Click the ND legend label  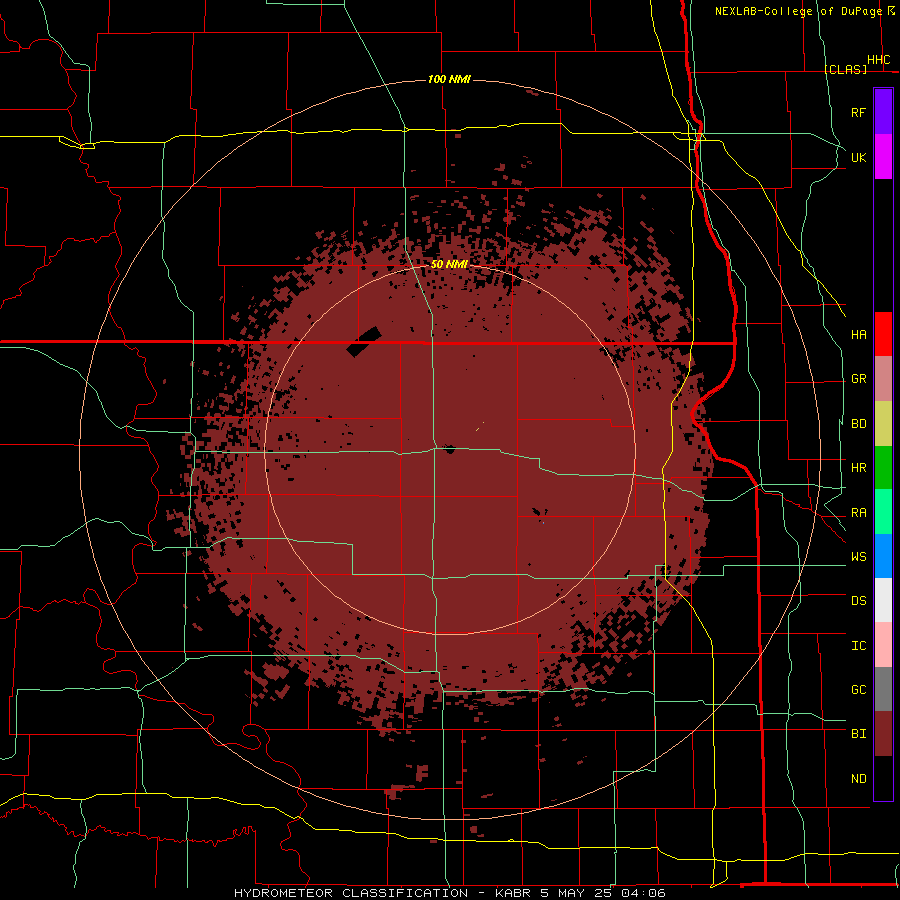click(x=858, y=779)
